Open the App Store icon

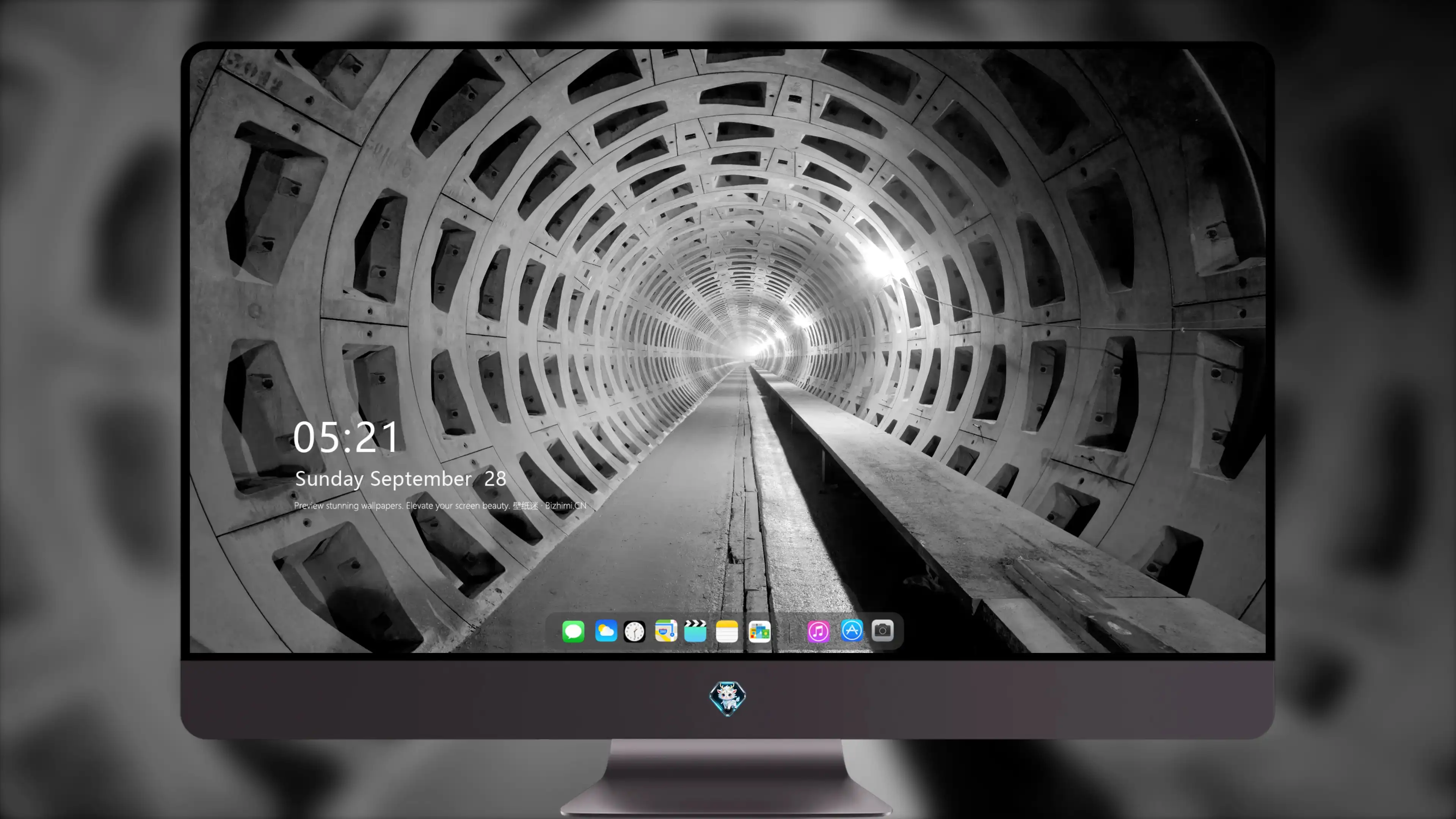tap(852, 630)
